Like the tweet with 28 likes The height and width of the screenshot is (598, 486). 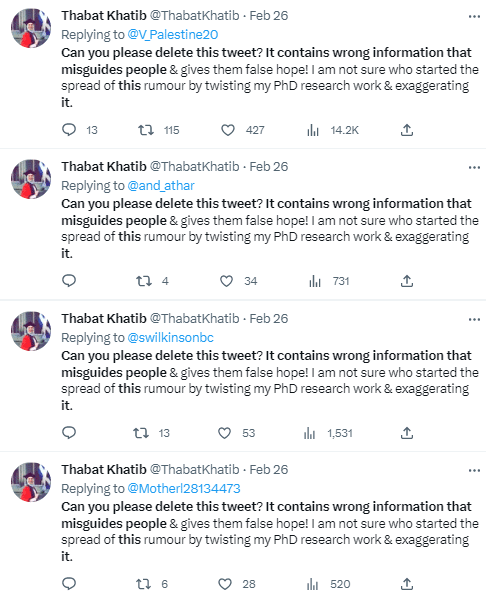point(225,584)
